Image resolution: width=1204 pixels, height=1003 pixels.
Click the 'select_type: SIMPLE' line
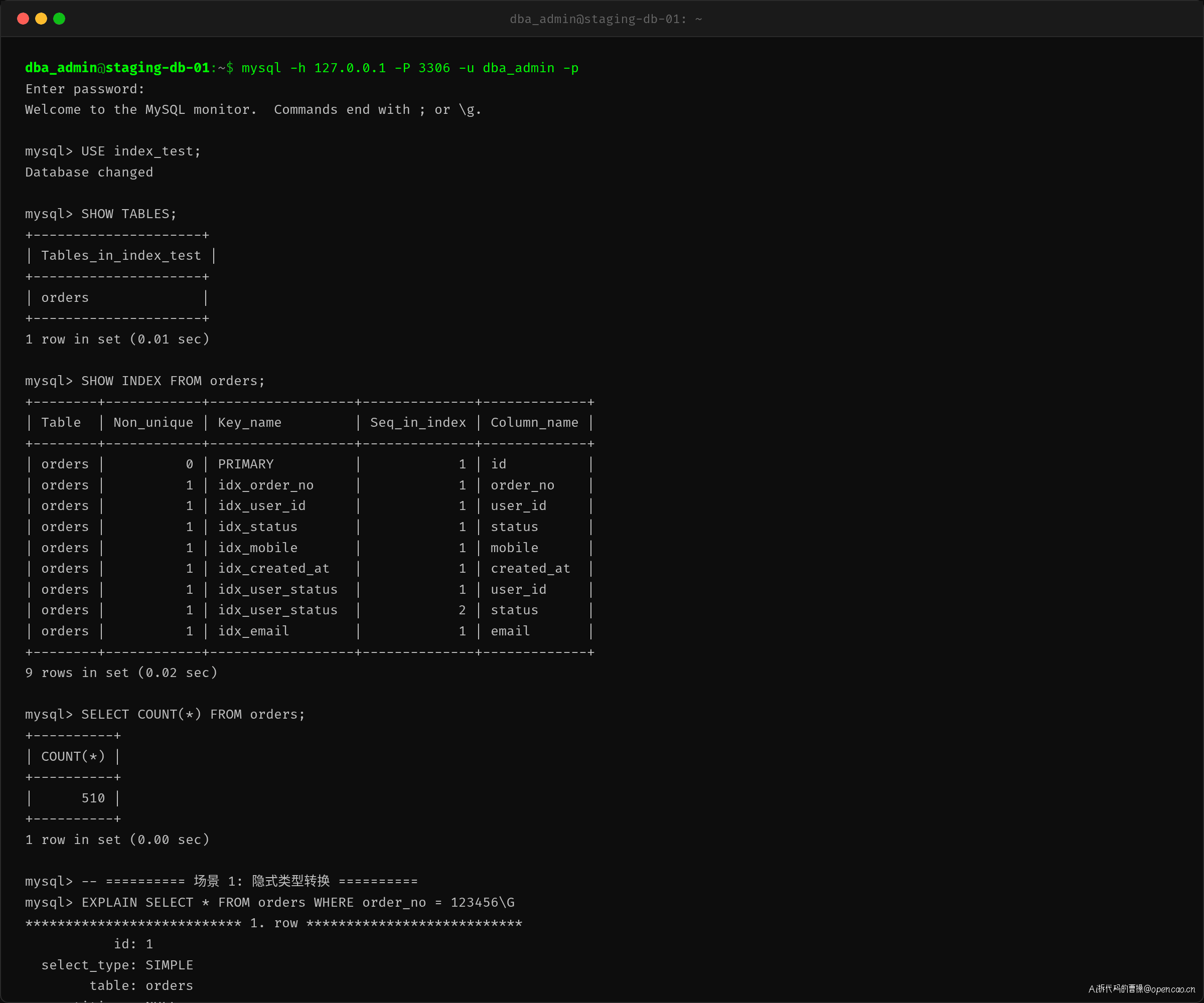117,965
